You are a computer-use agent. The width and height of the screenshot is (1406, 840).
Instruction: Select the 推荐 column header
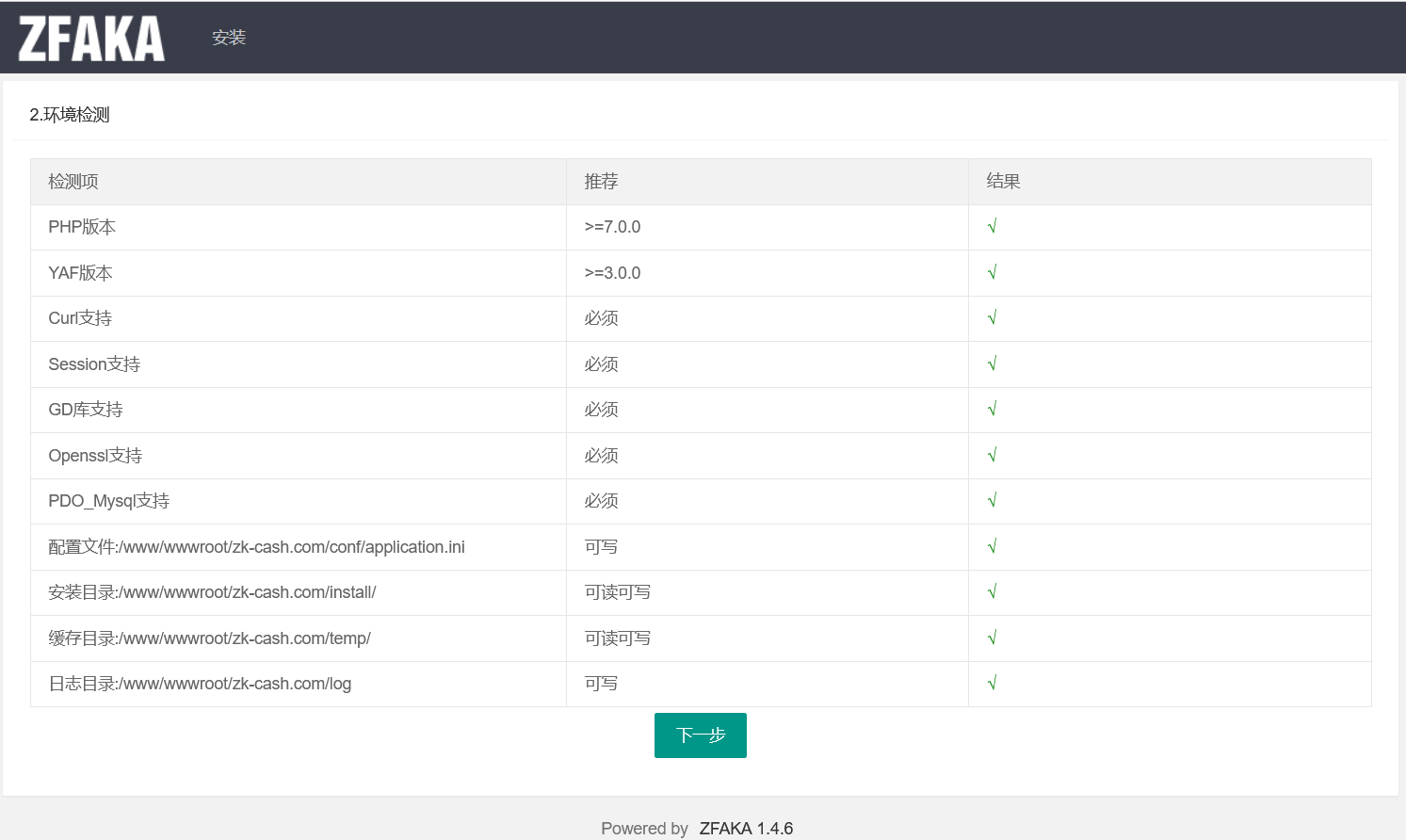(601, 181)
